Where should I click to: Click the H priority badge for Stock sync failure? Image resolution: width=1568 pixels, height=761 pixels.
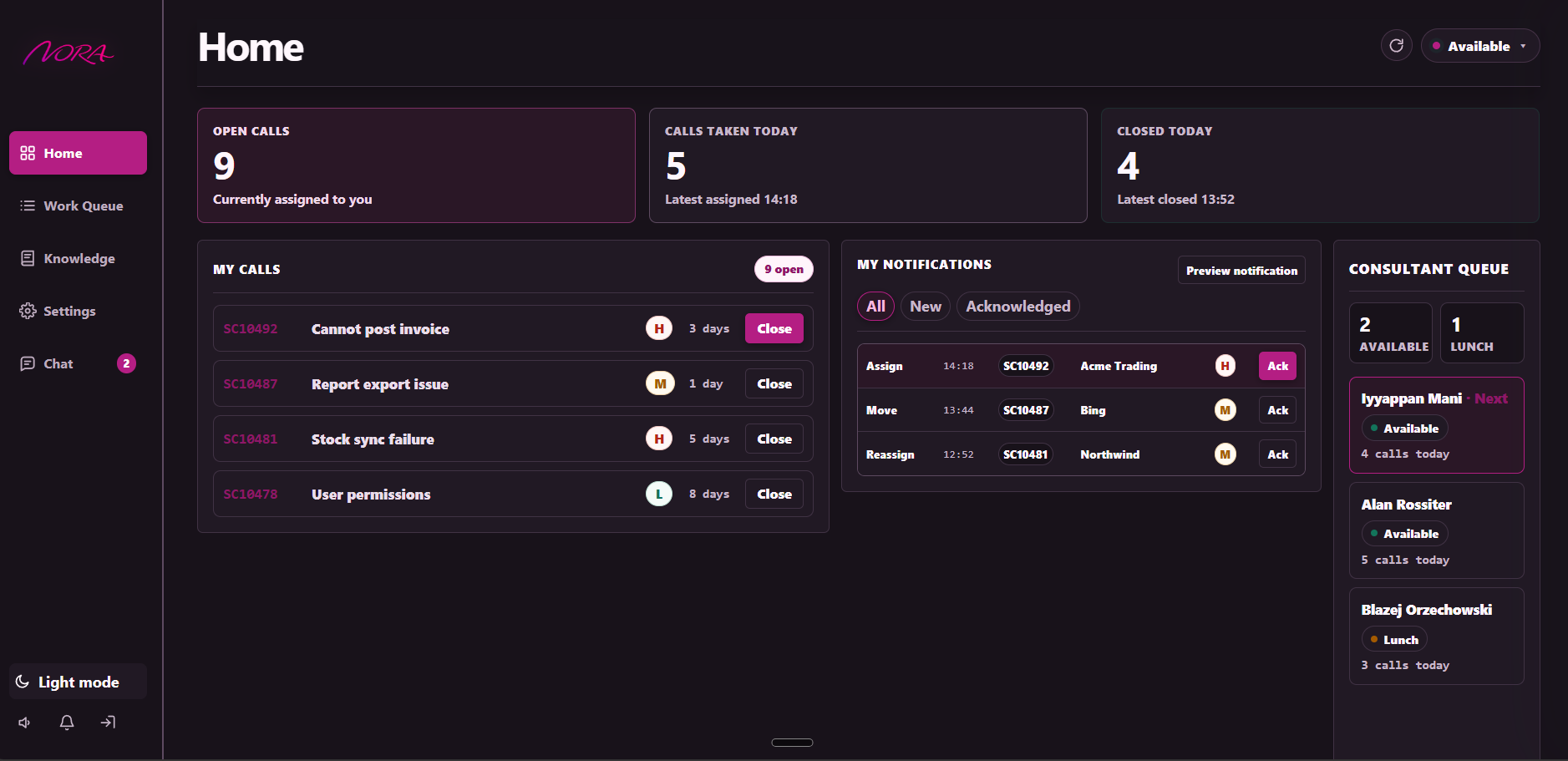click(x=659, y=439)
